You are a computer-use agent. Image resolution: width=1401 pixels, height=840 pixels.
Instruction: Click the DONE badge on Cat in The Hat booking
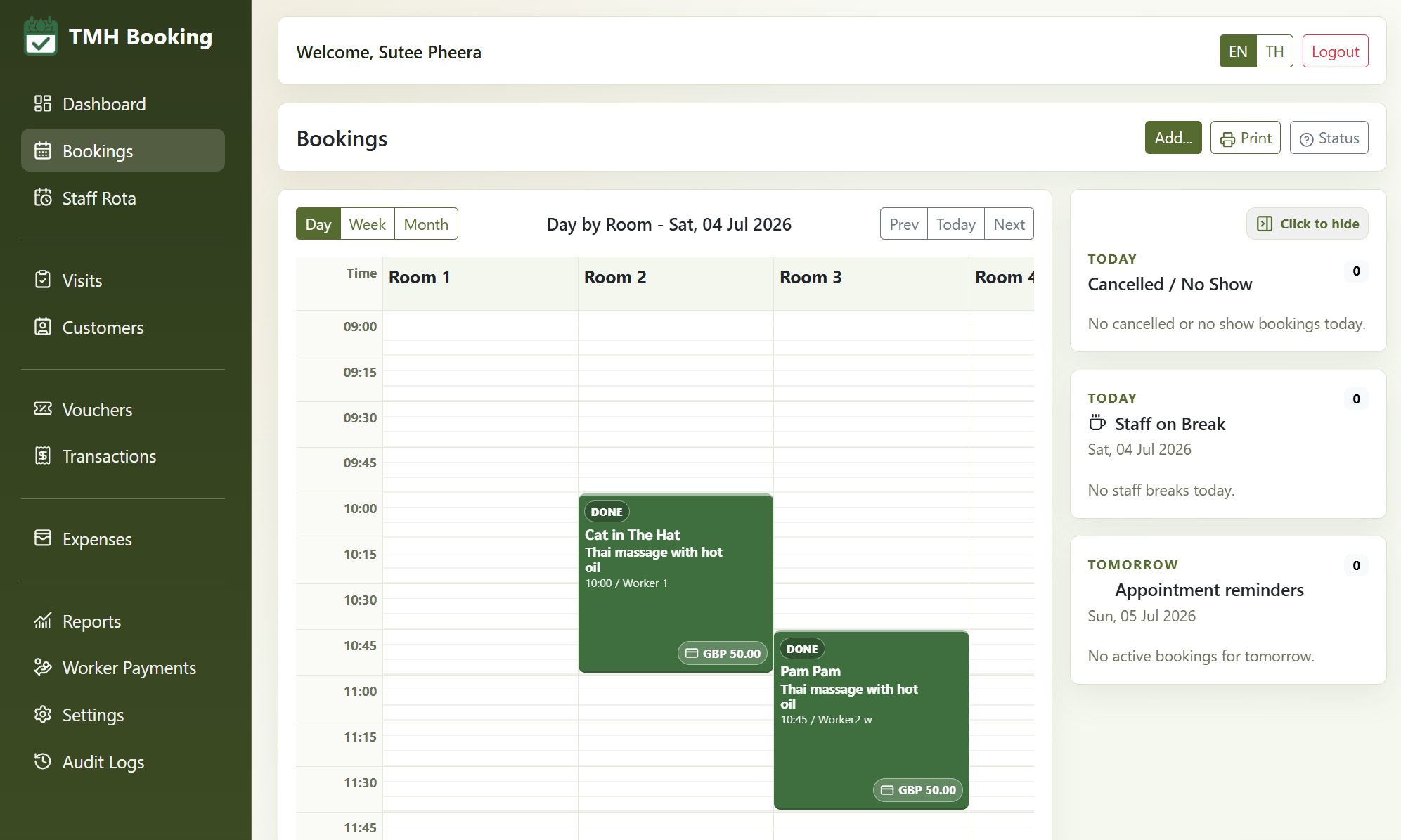(x=607, y=512)
